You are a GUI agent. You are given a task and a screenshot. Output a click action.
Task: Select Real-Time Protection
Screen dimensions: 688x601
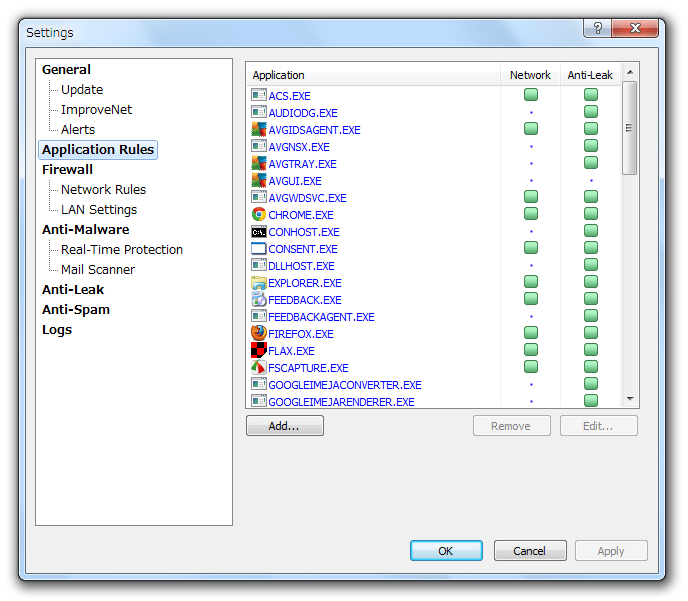(x=122, y=250)
